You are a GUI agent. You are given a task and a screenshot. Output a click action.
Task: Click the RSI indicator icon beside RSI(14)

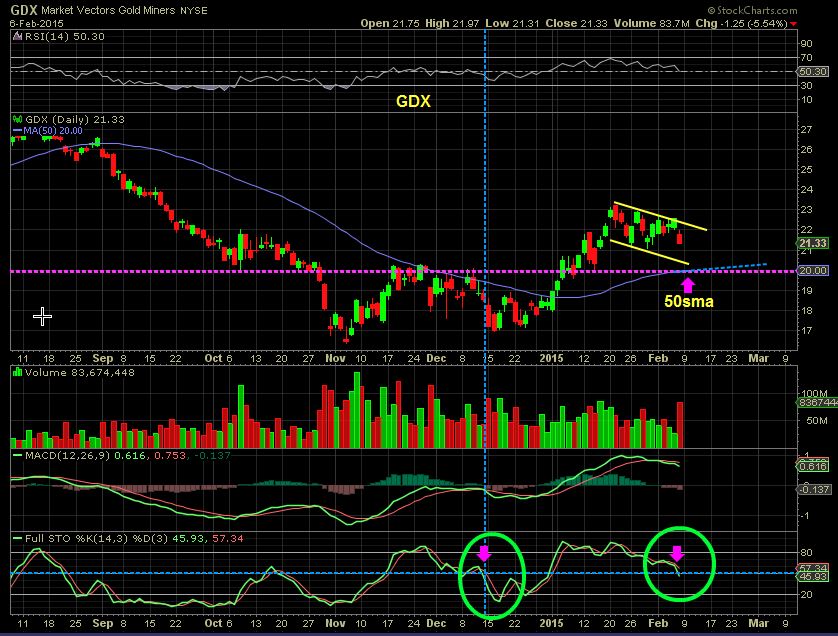[x=18, y=37]
